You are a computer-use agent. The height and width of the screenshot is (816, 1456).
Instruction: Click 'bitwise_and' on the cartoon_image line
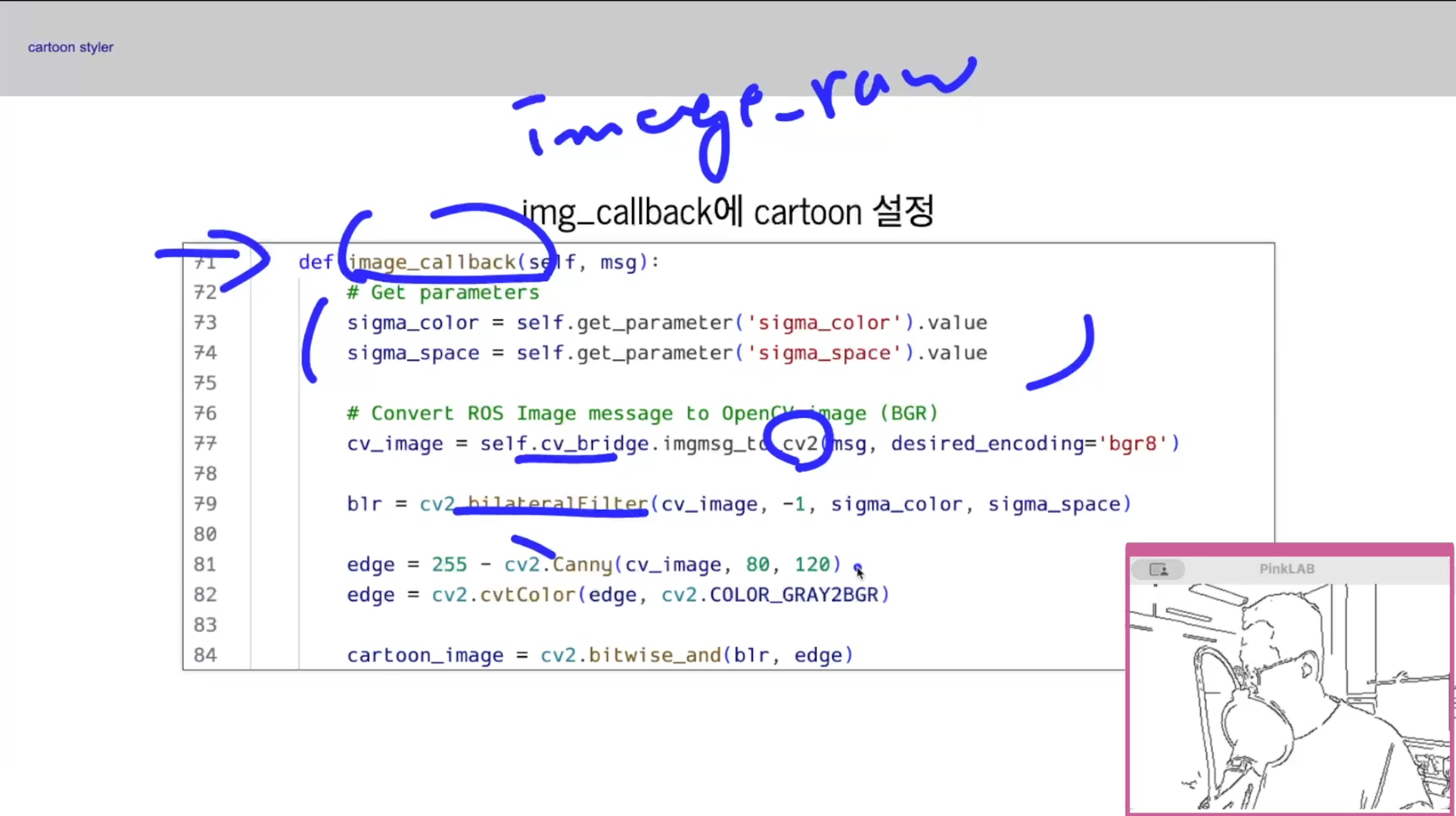(x=654, y=655)
